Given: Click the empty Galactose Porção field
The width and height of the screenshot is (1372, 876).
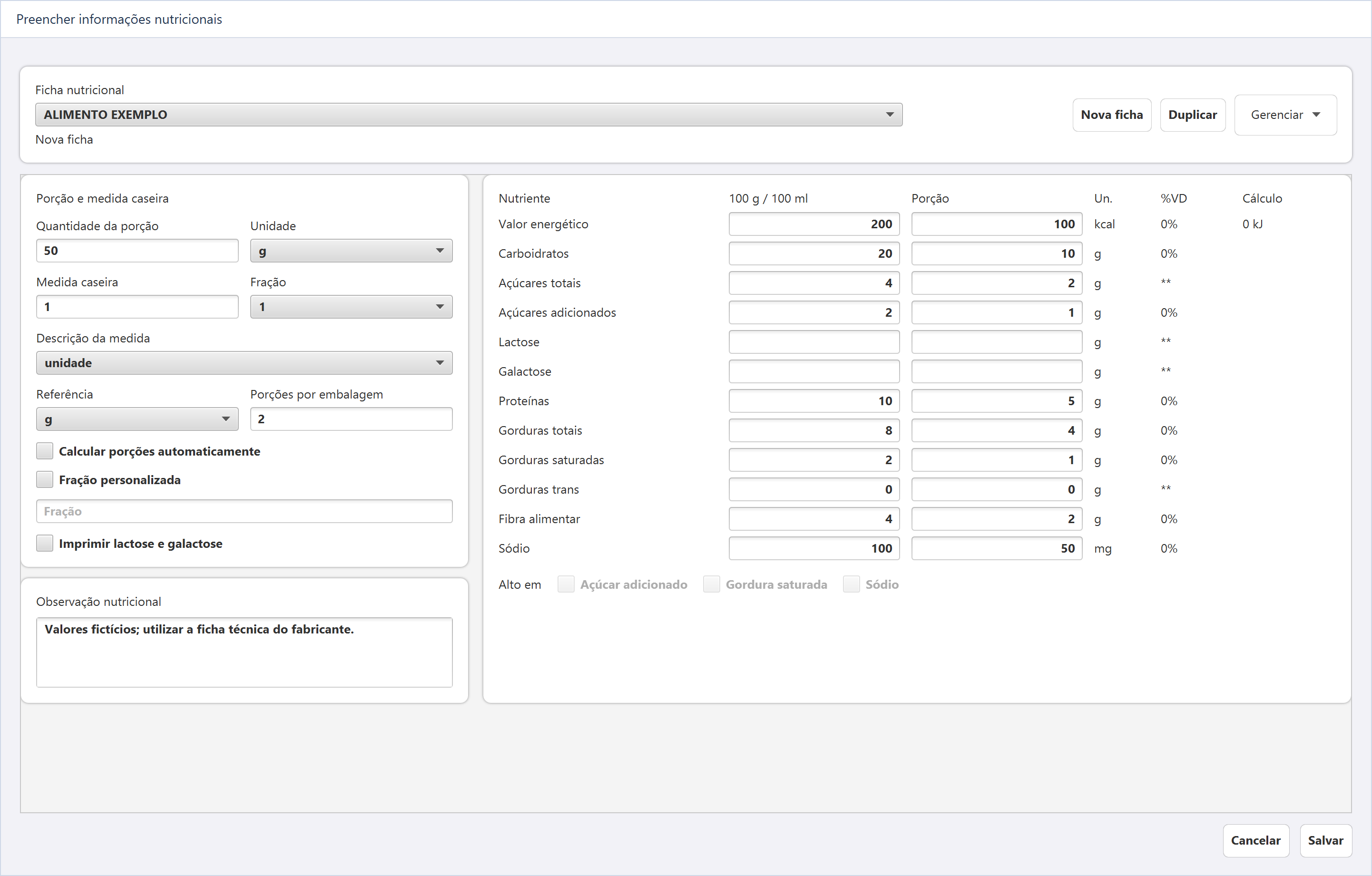Looking at the screenshot, I should [x=997, y=371].
